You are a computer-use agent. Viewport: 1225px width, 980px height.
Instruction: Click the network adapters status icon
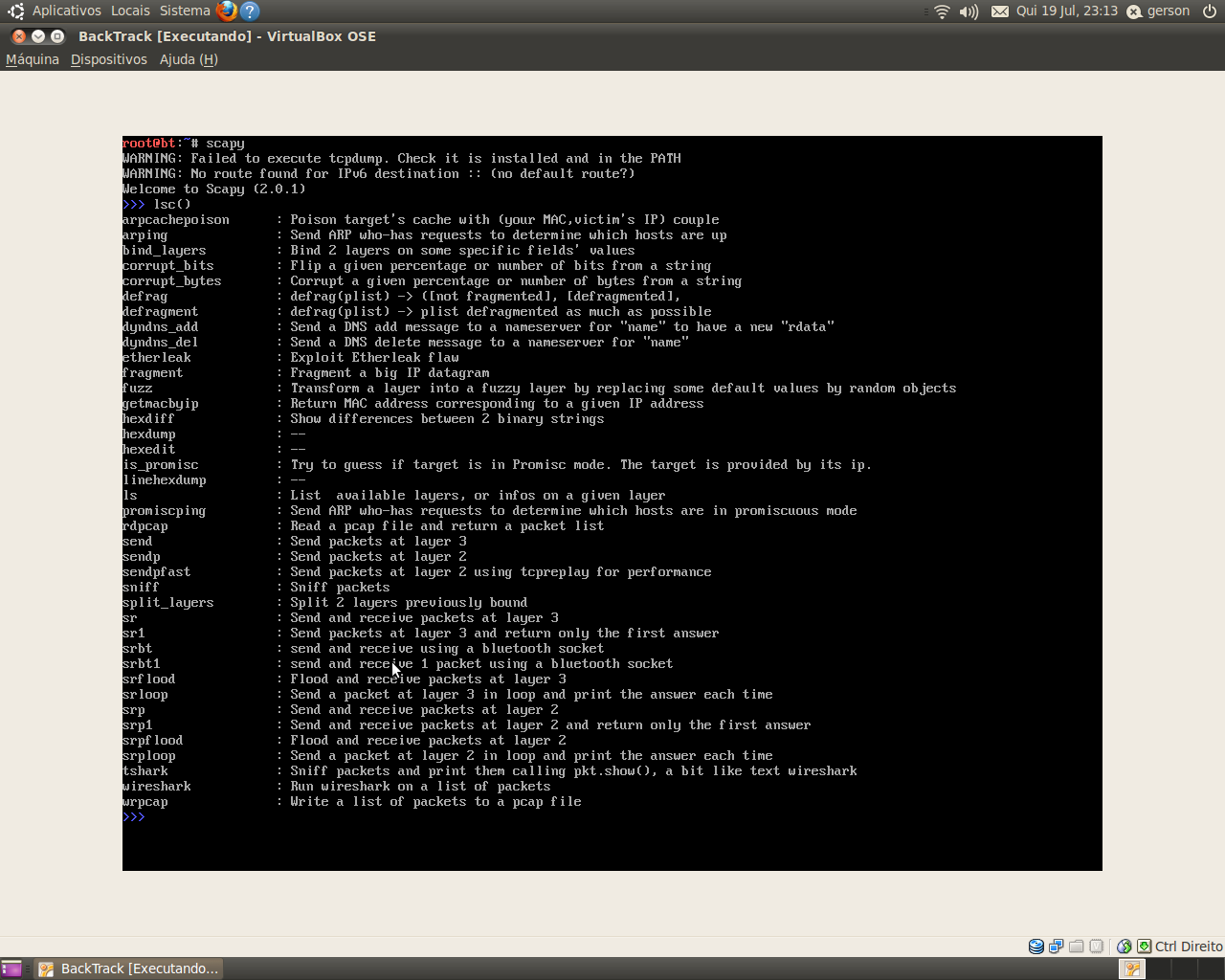[1056, 947]
